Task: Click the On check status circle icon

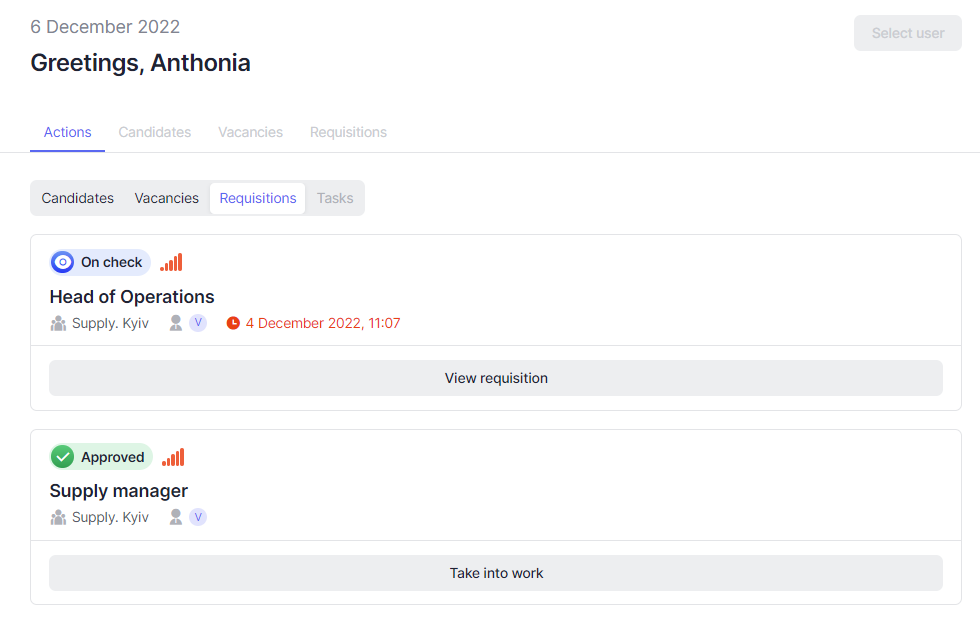Action: pyautogui.click(x=63, y=262)
